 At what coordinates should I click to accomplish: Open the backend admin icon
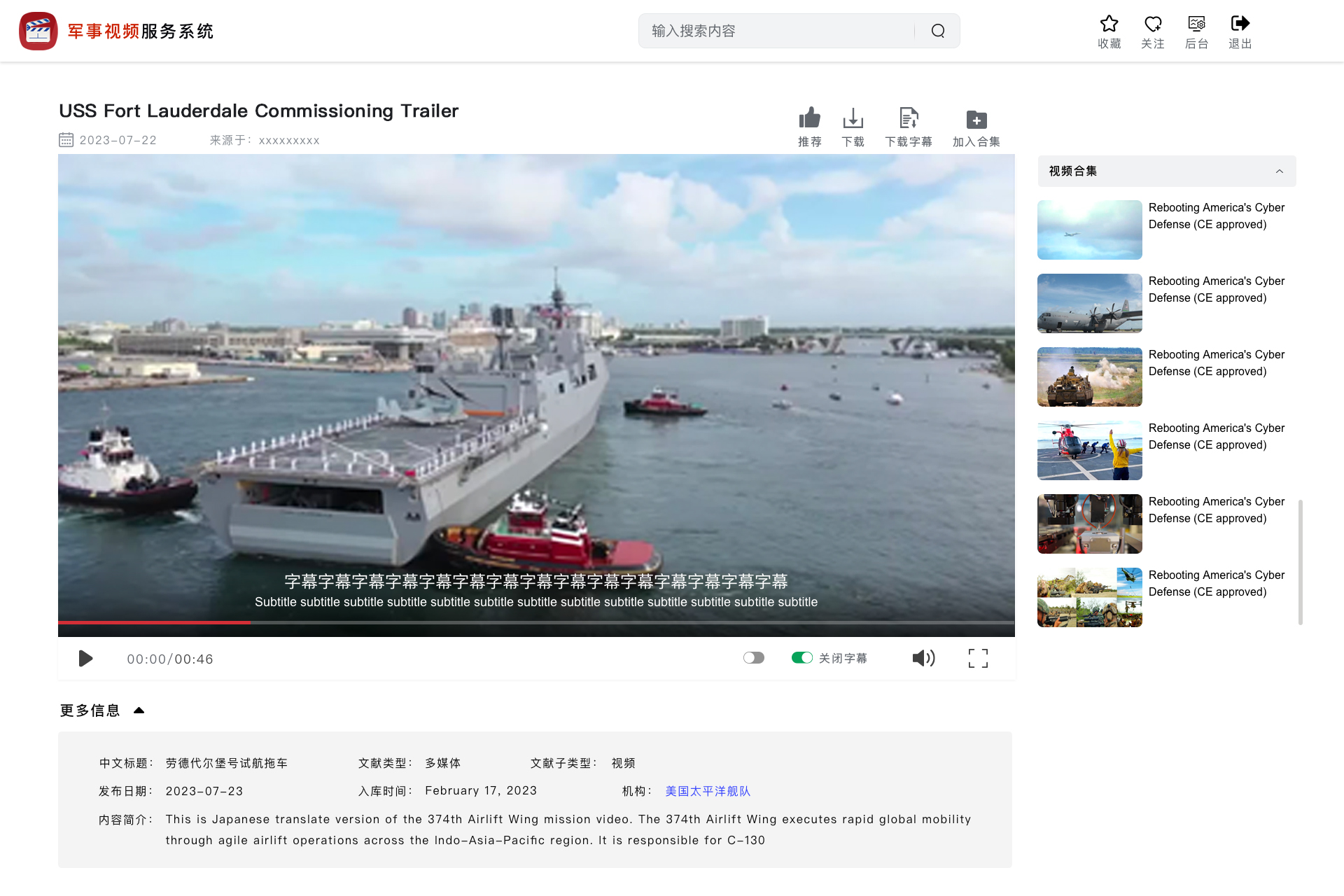click(x=1196, y=24)
